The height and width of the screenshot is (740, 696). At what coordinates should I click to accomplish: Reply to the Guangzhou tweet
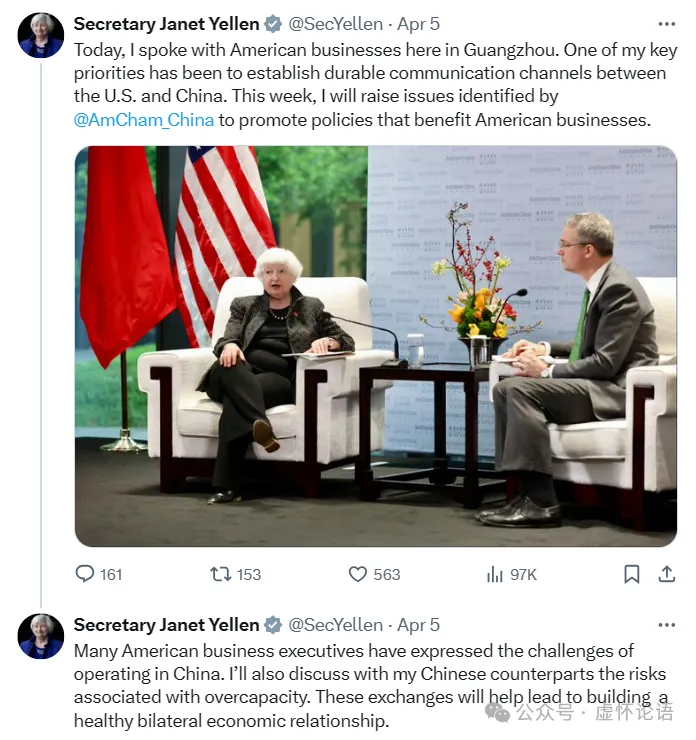click(x=86, y=574)
